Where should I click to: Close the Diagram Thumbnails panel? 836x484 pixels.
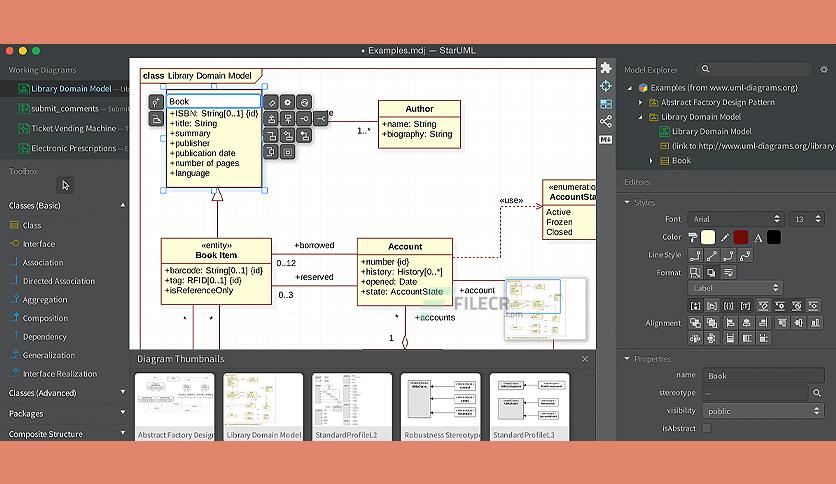(x=585, y=359)
